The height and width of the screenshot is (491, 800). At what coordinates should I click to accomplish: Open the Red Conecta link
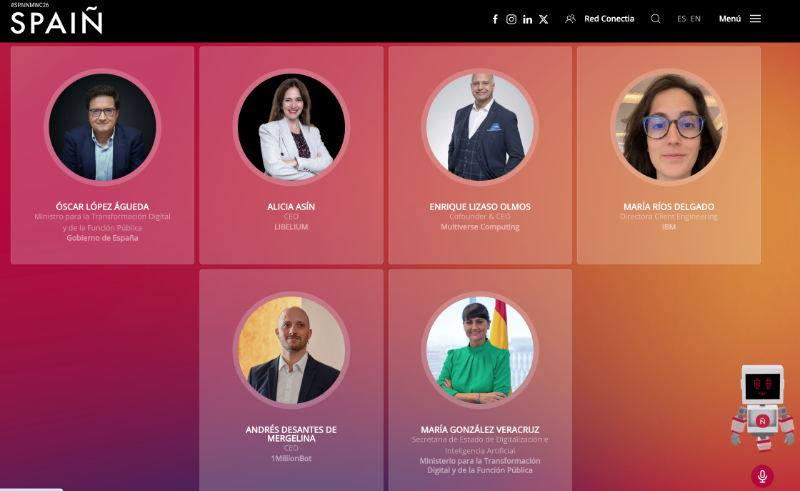click(x=609, y=19)
